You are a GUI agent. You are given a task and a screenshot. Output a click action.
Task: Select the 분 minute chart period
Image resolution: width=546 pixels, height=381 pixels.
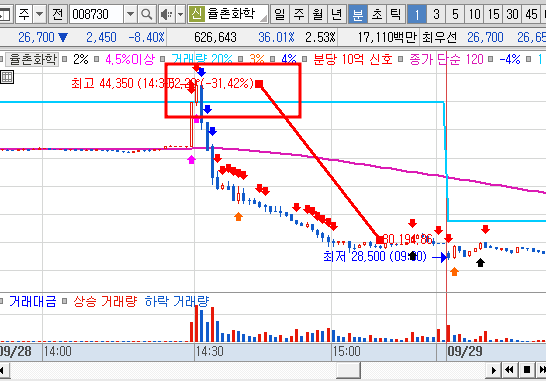(x=358, y=14)
